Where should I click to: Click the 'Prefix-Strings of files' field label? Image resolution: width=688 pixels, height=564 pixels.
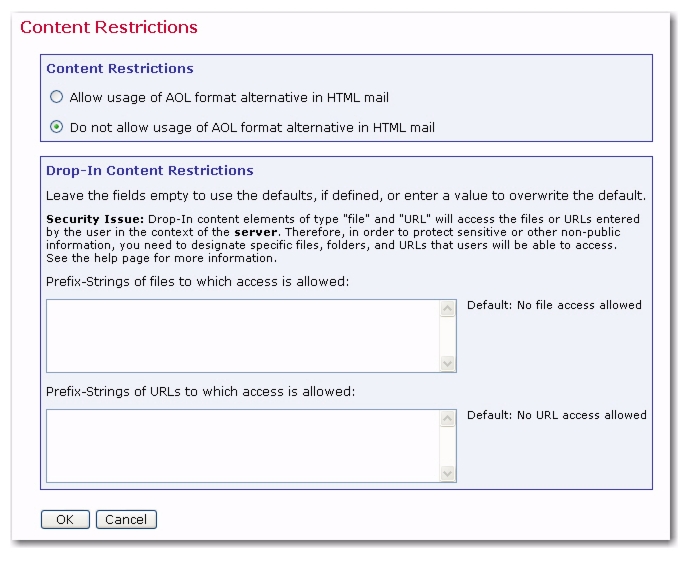pyautogui.click(x=197, y=281)
